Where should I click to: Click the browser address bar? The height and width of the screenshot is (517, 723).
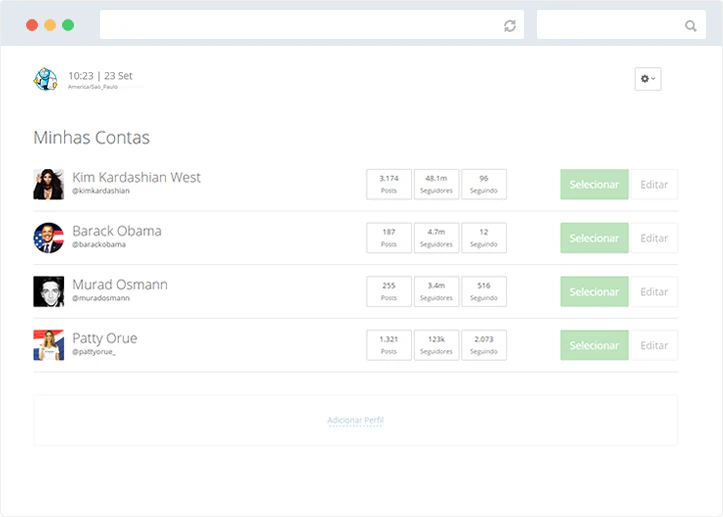click(312, 25)
